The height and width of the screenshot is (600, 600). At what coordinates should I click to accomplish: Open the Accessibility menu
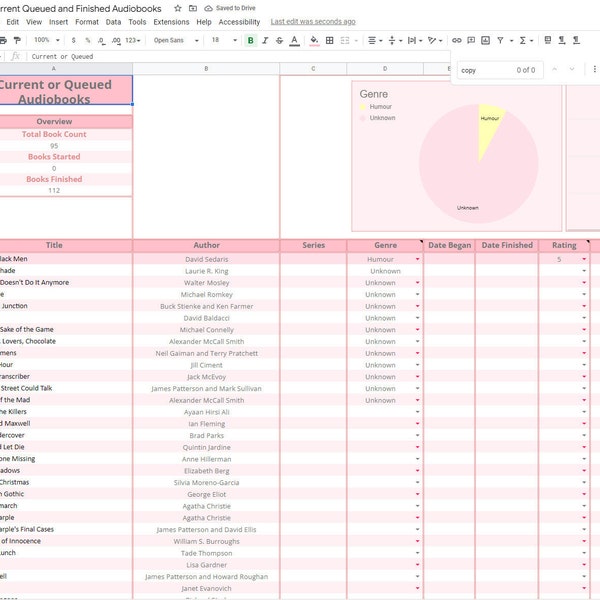[x=239, y=22]
